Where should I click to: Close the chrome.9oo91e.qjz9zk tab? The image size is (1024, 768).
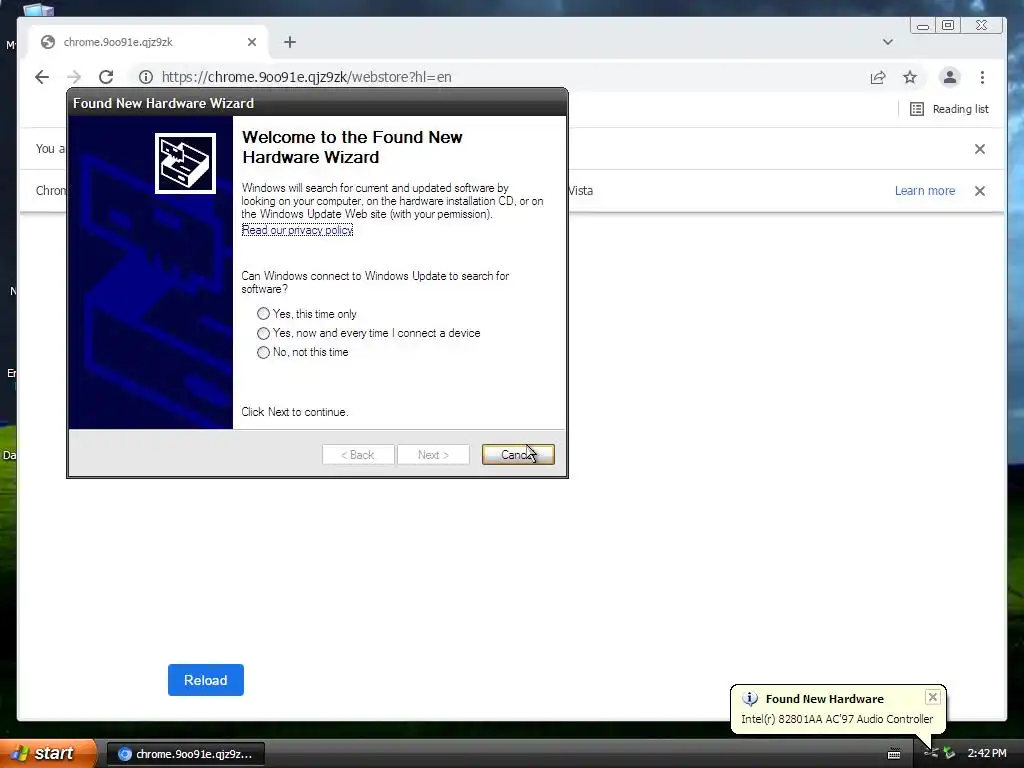click(x=252, y=42)
